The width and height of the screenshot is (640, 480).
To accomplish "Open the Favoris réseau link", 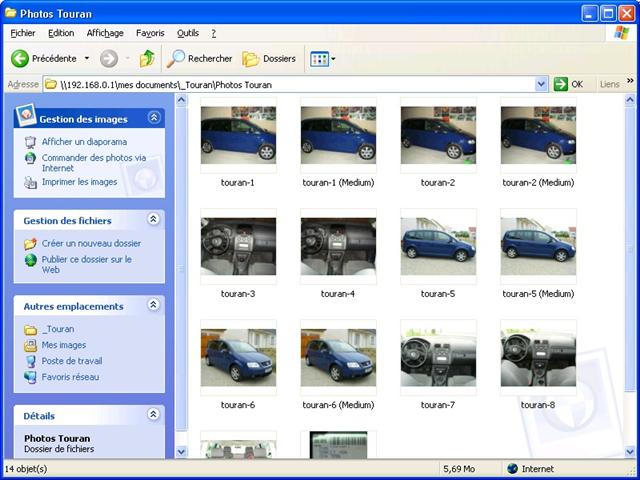I will pos(70,377).
